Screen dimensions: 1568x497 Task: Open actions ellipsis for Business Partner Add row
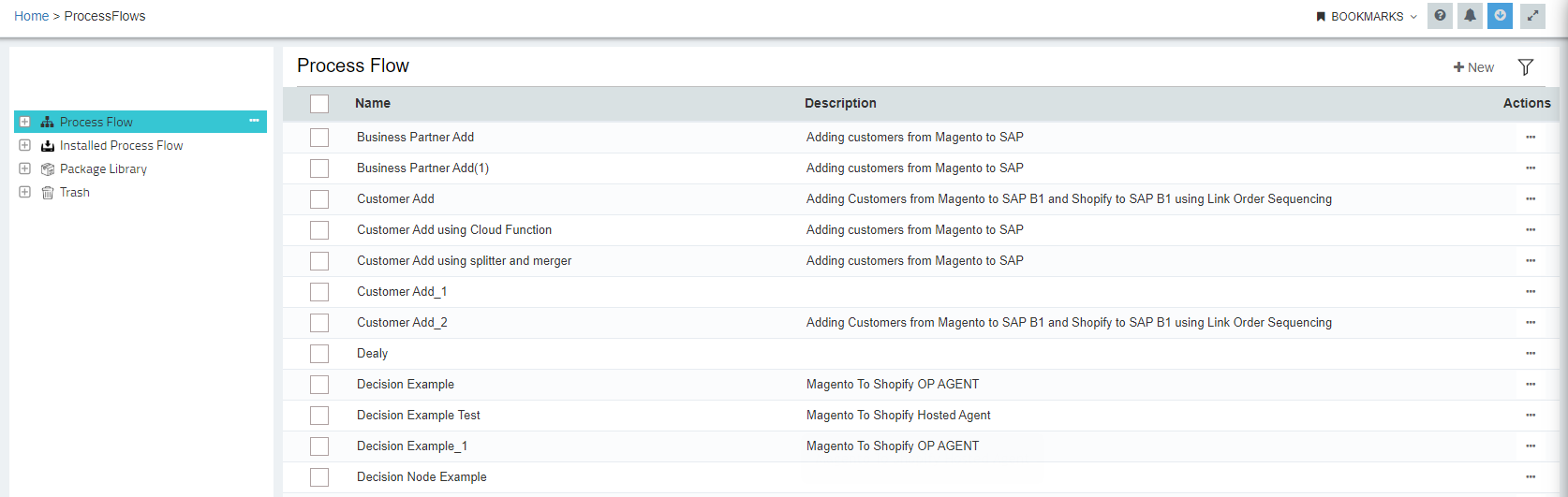(x=1531, y=138)
